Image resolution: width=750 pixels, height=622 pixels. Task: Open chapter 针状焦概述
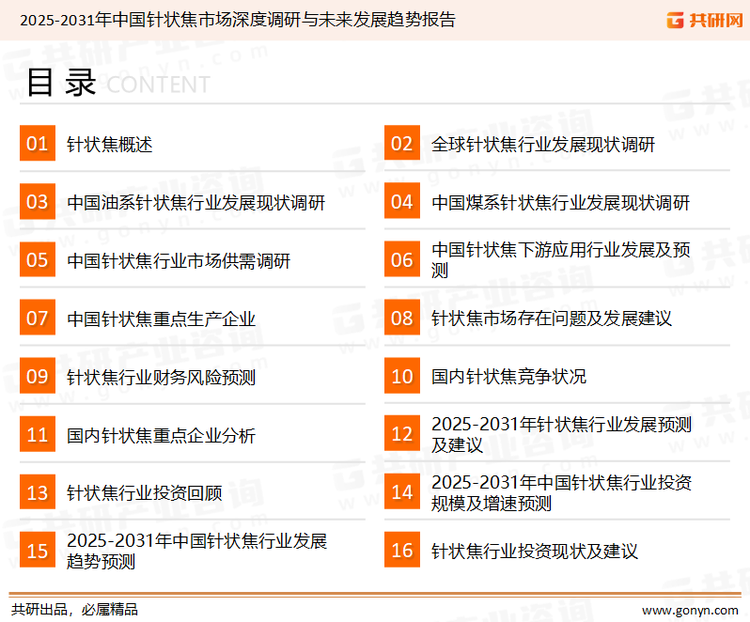(110, 144)
